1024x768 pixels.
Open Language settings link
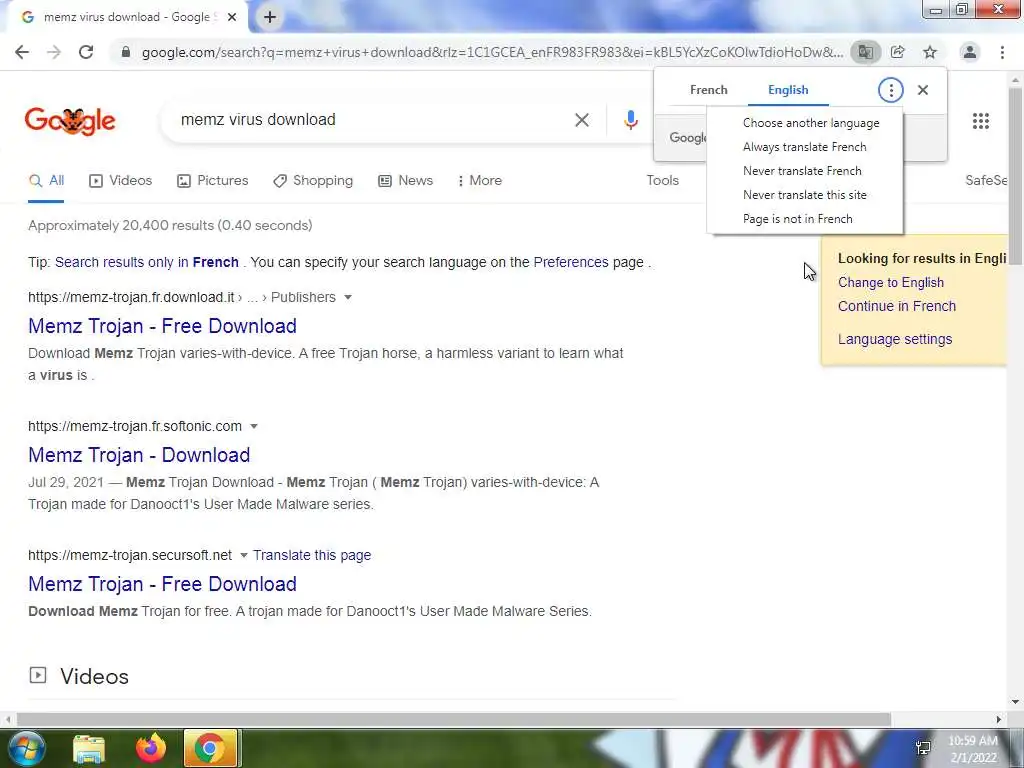(895, 340)
